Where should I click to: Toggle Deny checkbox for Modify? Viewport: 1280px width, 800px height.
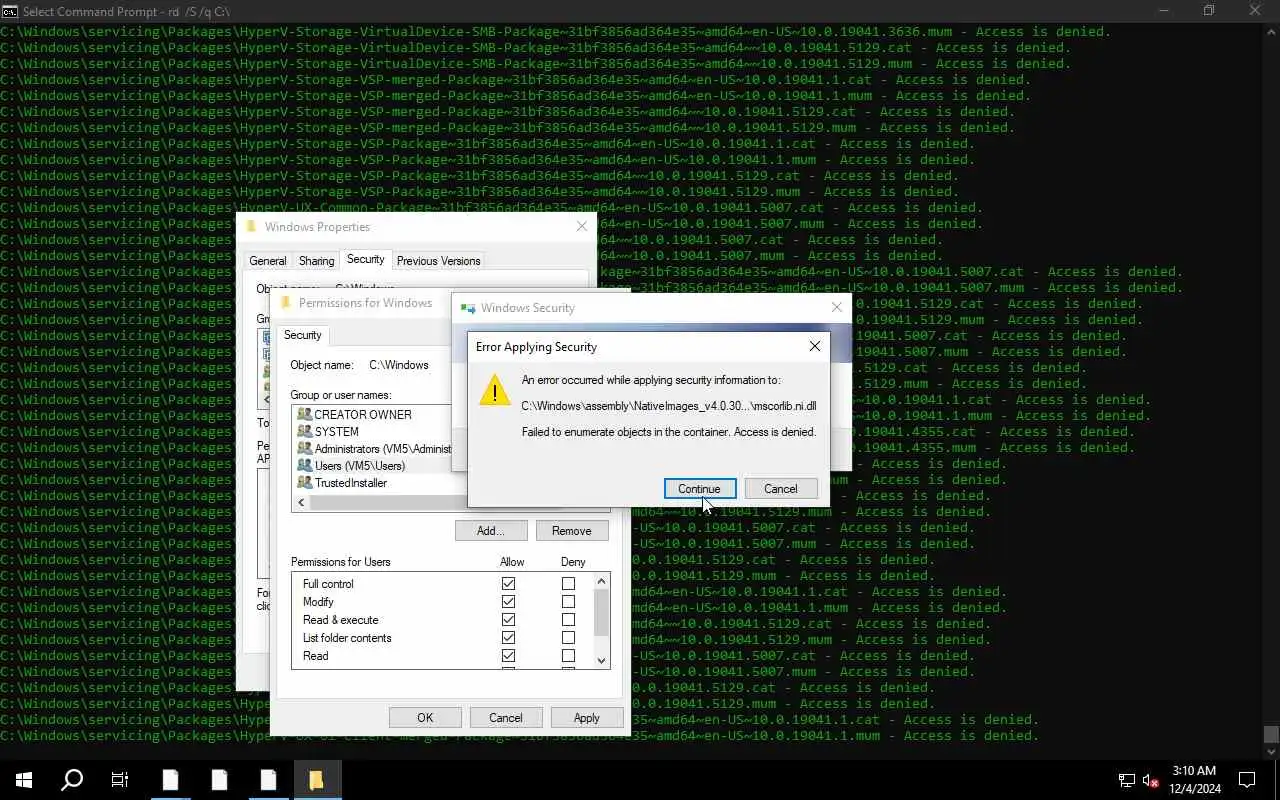tap(568, 602)
